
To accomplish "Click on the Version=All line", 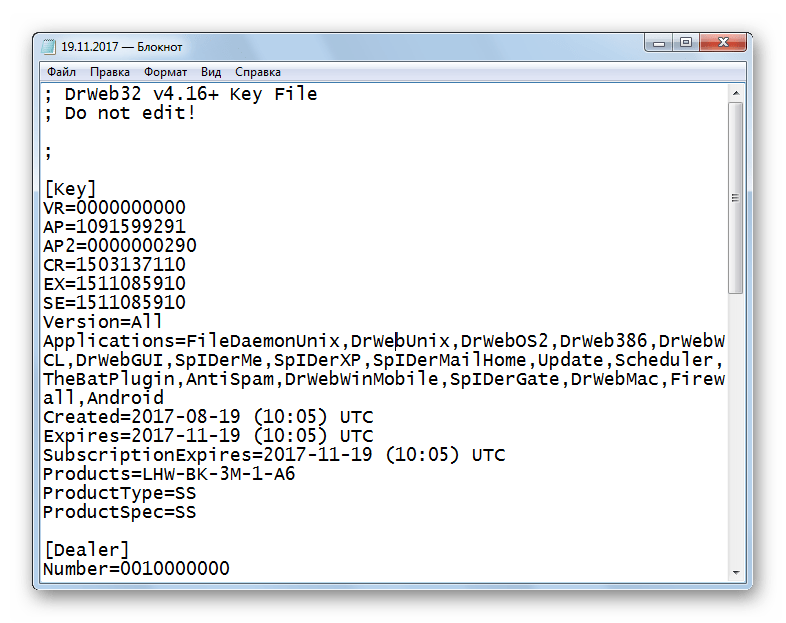I will pos(102,322).
